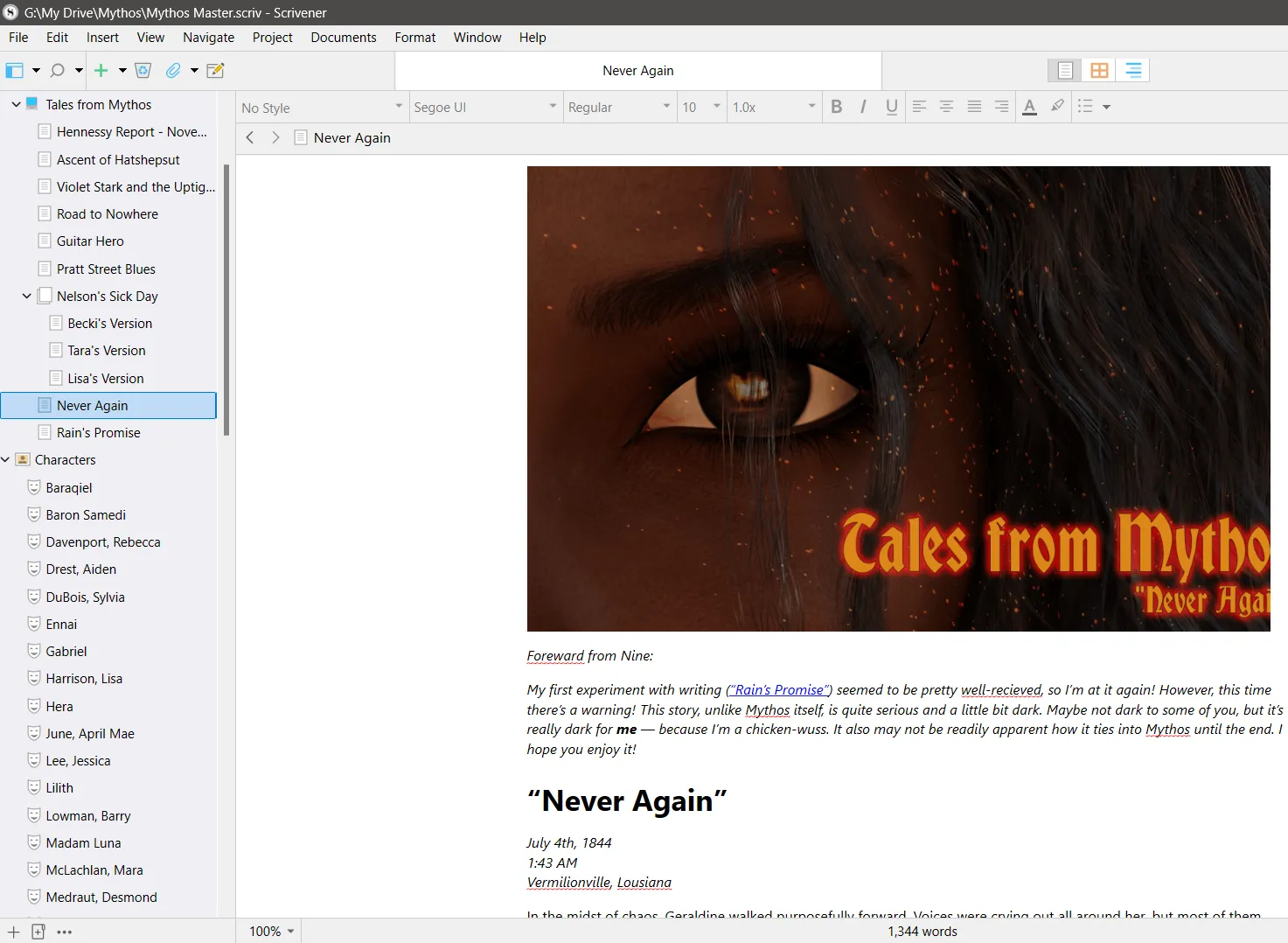Collapse the Tales from Mythos folder

[16, 104]
